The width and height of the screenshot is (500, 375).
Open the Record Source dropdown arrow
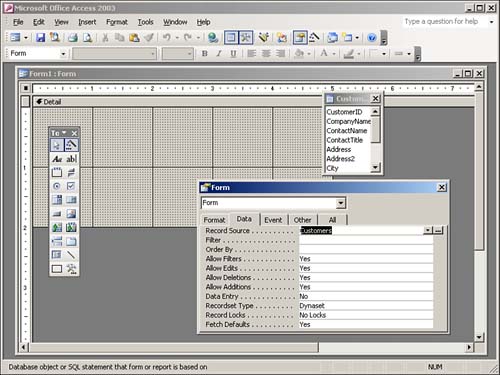coord(428,230)
